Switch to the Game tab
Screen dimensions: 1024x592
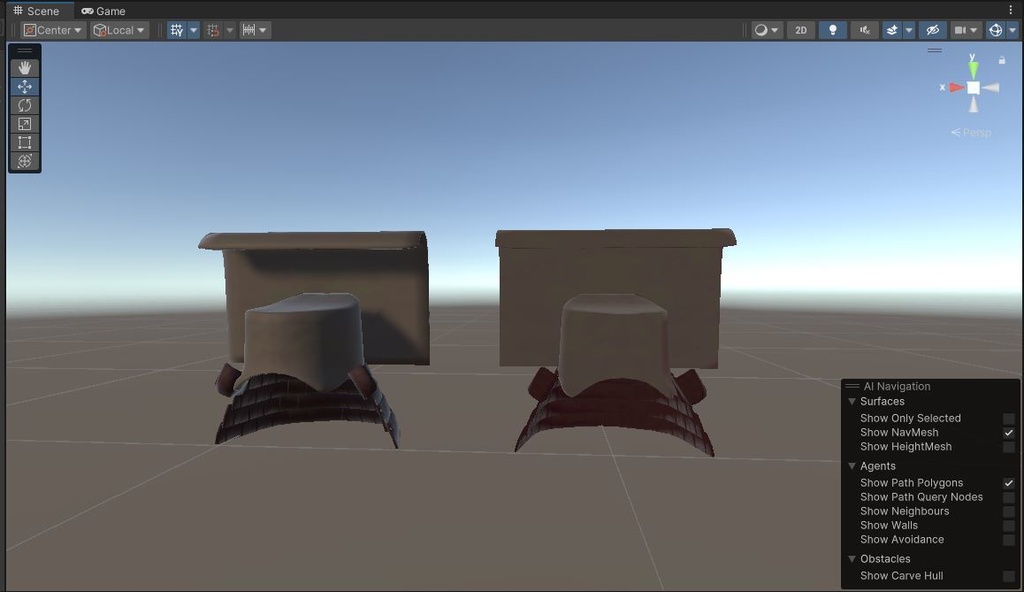pyautogui.click(x=103, y=10)
